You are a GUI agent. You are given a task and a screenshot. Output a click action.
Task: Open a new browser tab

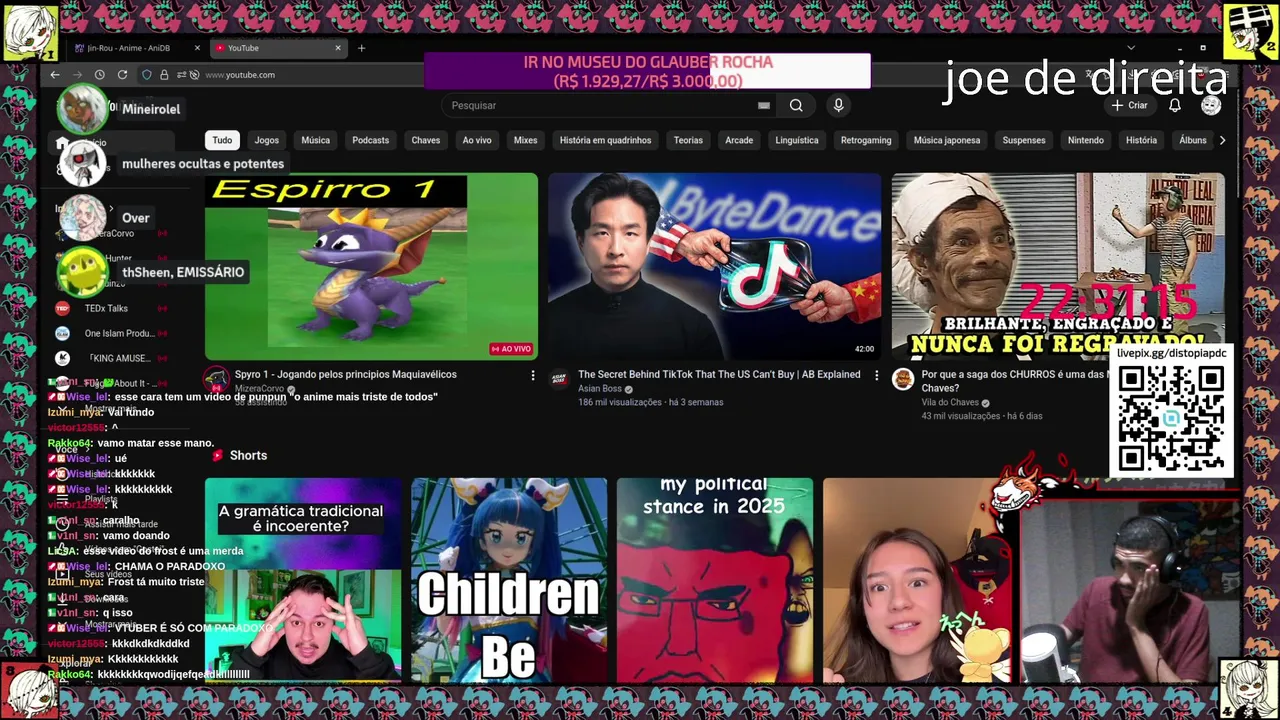coord(361,48)
